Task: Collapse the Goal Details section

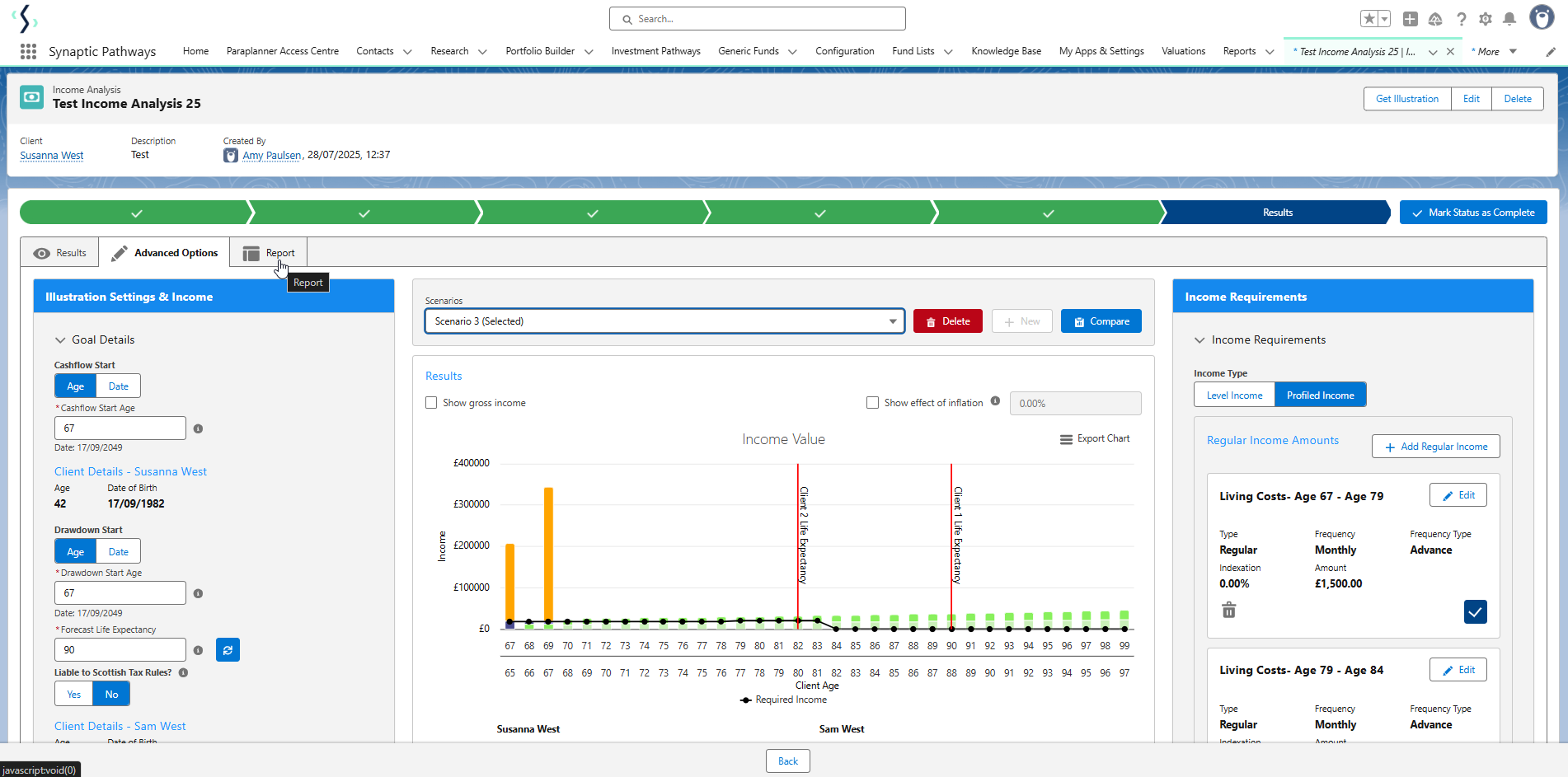Action: coord(60,340)
